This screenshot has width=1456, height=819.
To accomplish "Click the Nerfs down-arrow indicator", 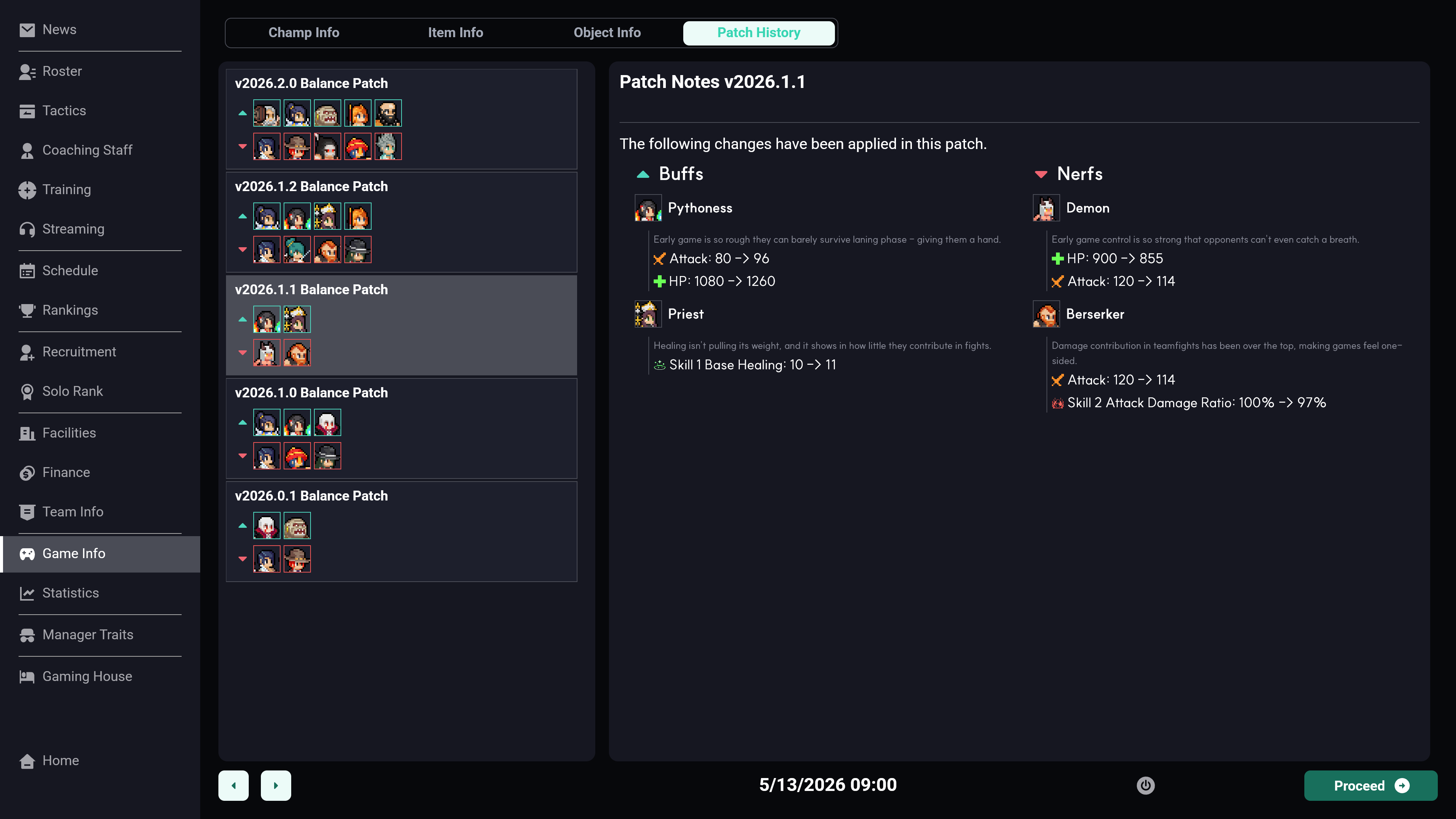I will [x=1040, y=174].
